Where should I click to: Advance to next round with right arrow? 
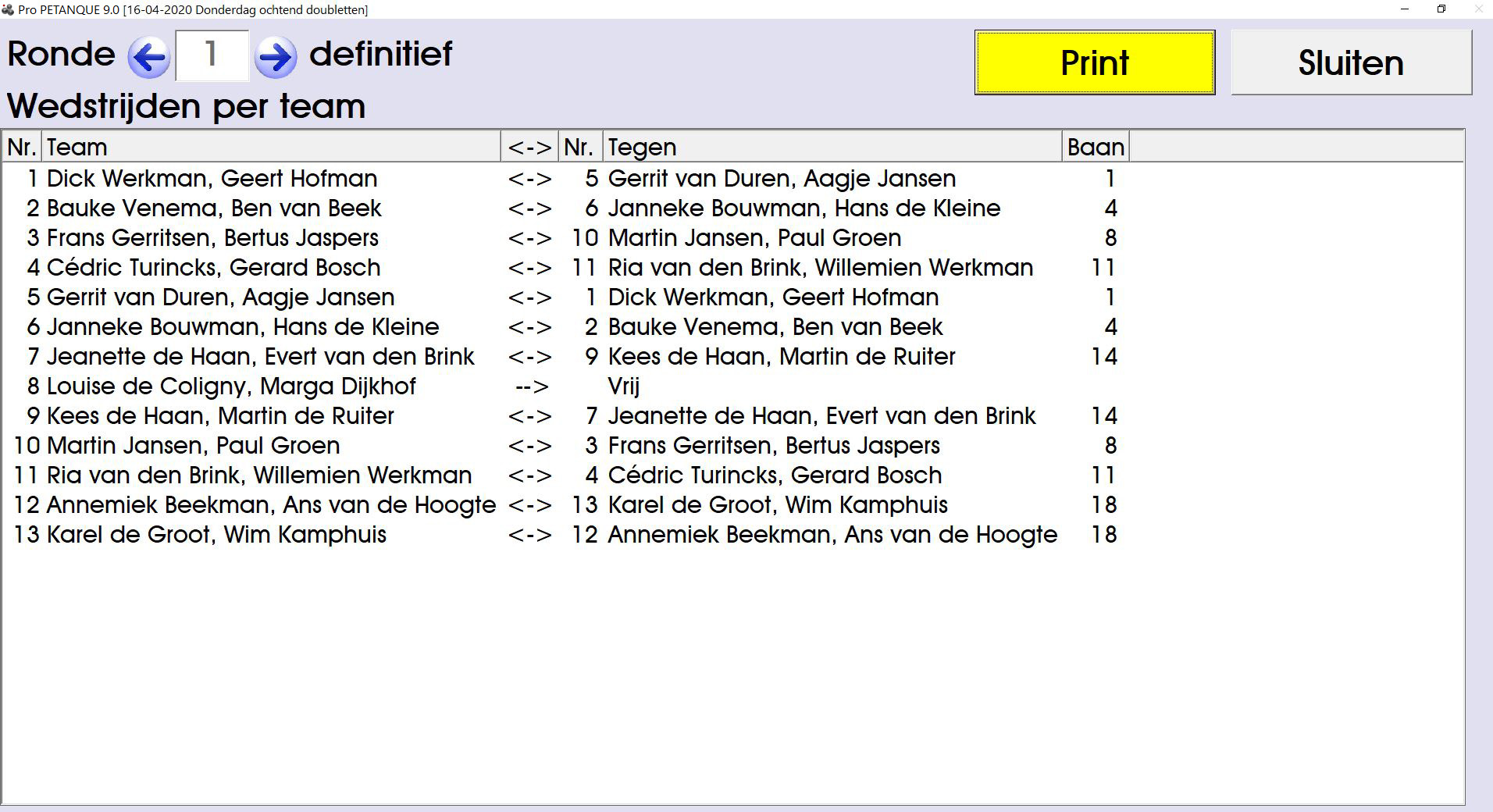click(276, 57)
